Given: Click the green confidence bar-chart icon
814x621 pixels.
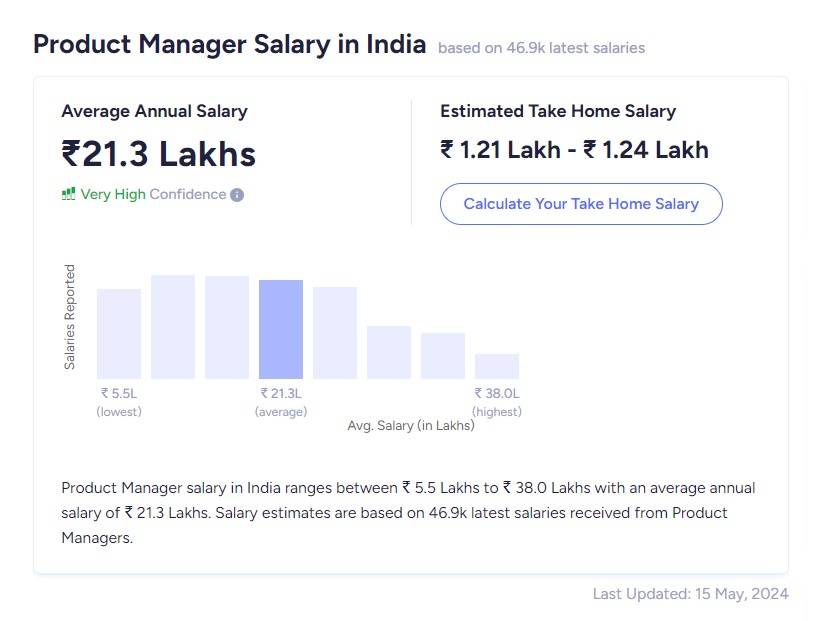Looking at the screenshot, I should coord(67,194).
